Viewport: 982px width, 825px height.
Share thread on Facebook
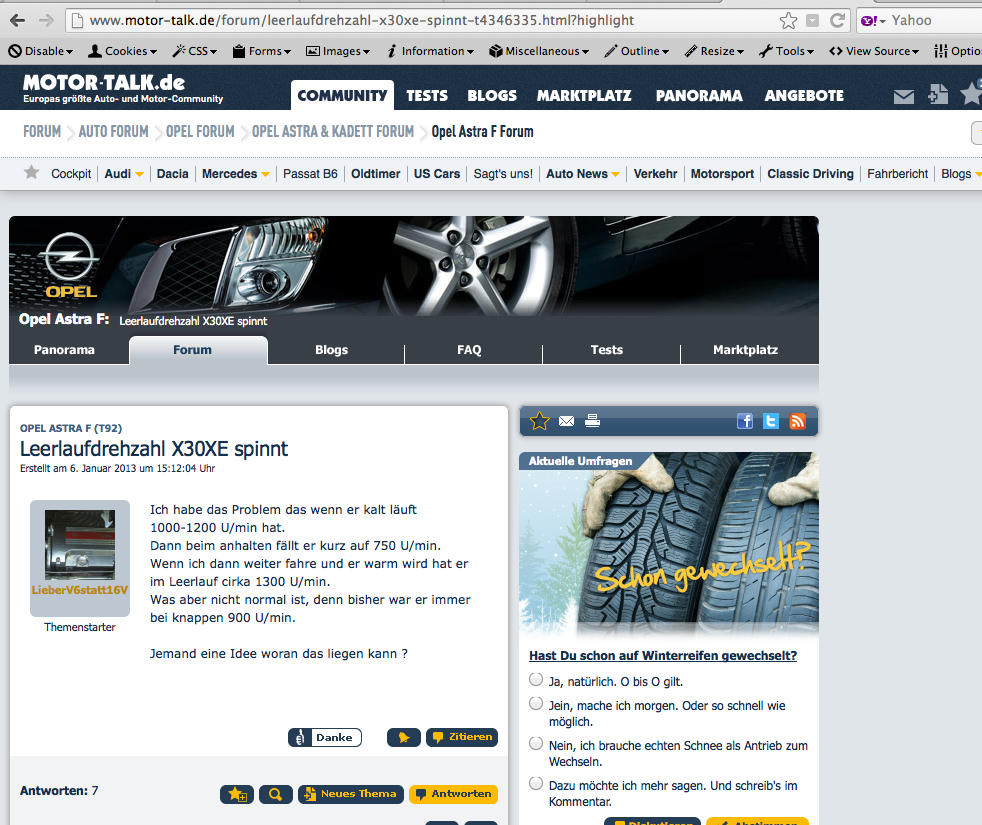tap(745, 421)
